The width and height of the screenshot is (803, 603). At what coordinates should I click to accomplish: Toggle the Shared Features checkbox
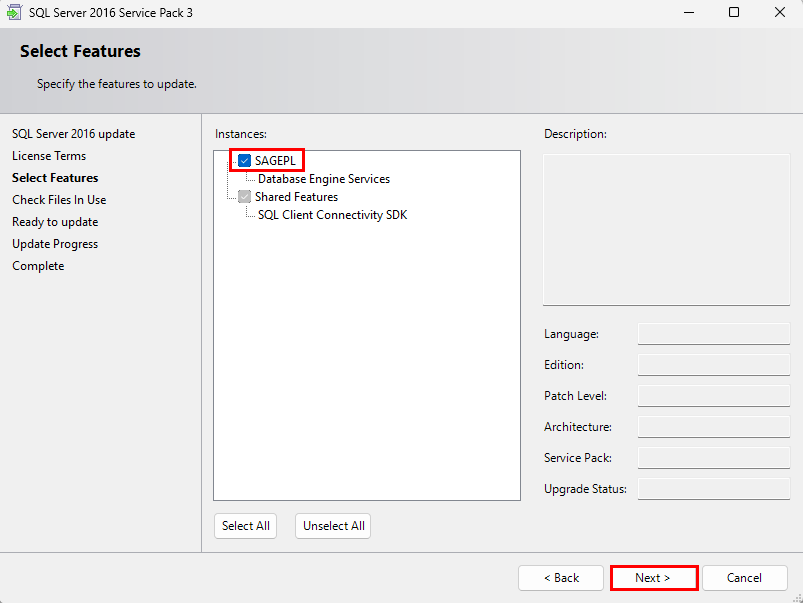coord(244,197)
